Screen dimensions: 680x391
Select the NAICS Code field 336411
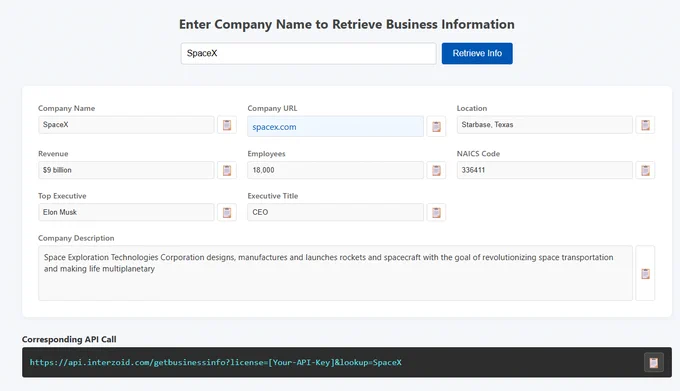[x=545, y=170]
